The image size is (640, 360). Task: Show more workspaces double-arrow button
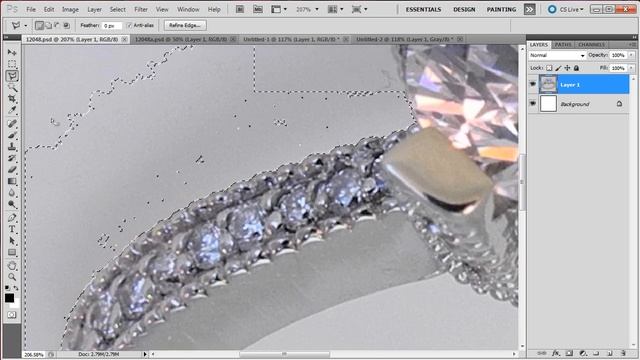pos(529,9)
